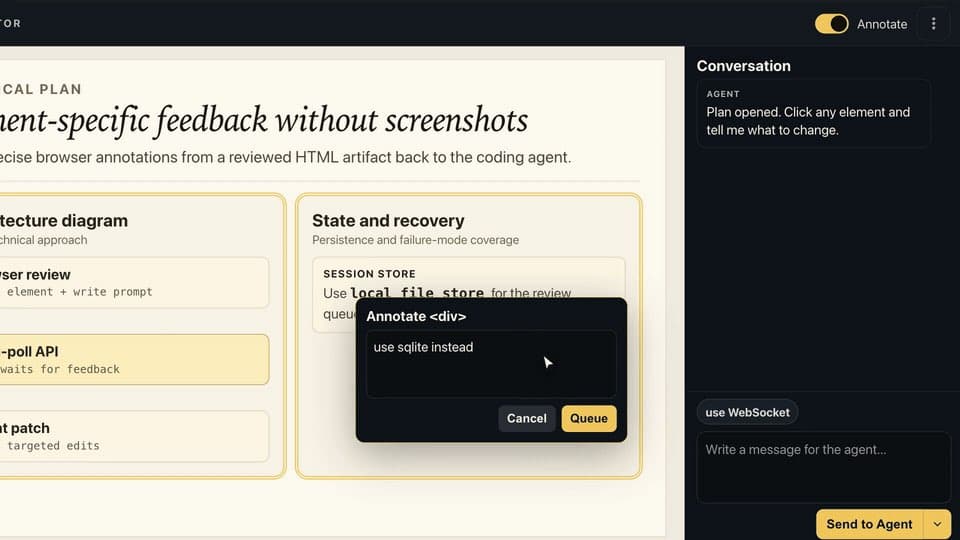Click the 'use WebSocket' queued chip
Image resolution: width=960 pixels, height=540 pixels.
click(747, 412)
